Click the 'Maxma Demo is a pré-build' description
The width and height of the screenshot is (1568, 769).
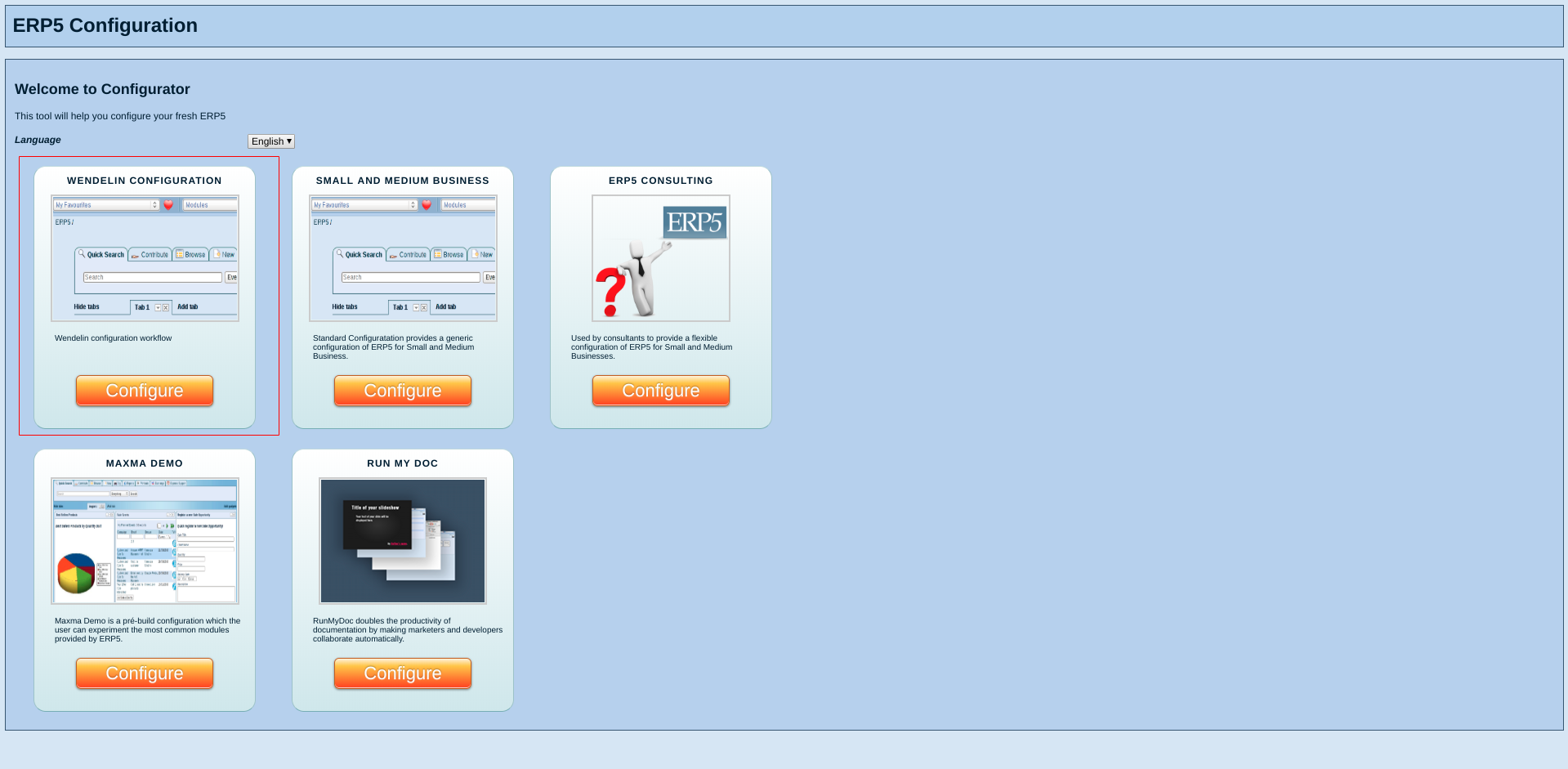coord(148,630)
